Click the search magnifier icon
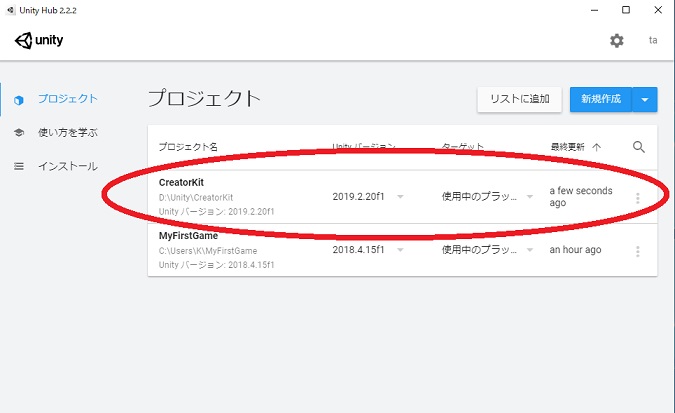This screenshot has height=413, width=675. pos(639,147)
